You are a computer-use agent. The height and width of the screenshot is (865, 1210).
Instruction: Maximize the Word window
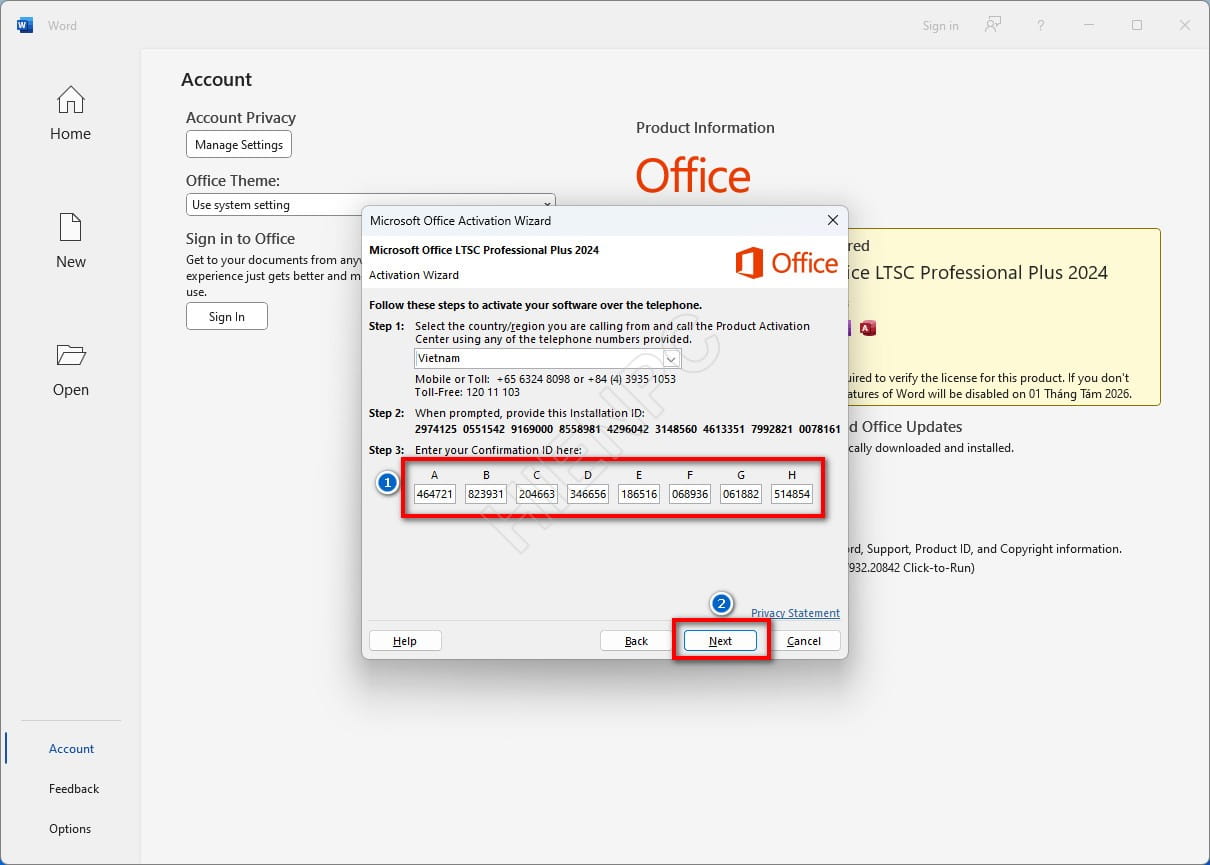[1137, 25]
